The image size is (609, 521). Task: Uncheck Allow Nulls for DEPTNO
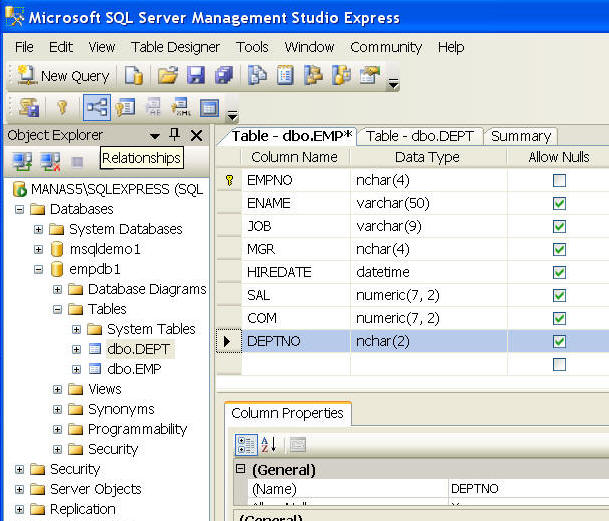coord(559,342)
